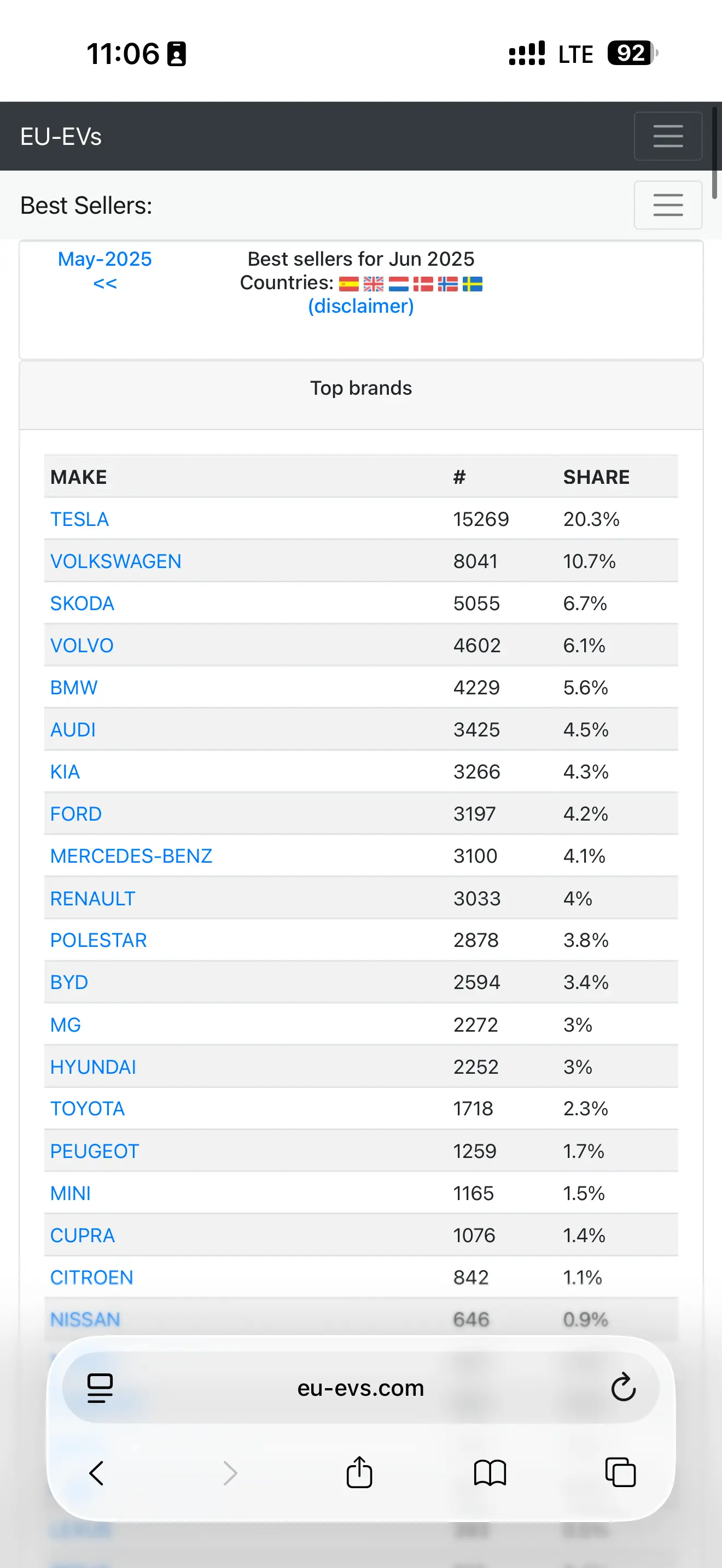Open Safari bookmarks book icon

(490, 1473)
